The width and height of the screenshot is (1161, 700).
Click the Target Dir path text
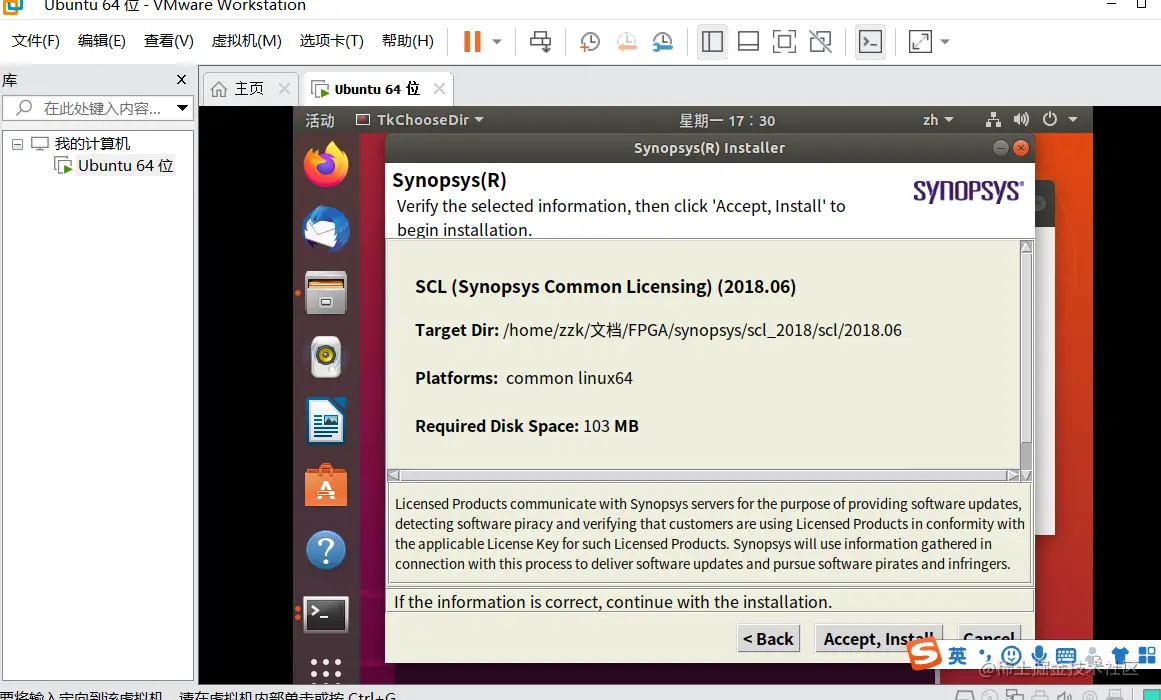[x=702, y=330]
